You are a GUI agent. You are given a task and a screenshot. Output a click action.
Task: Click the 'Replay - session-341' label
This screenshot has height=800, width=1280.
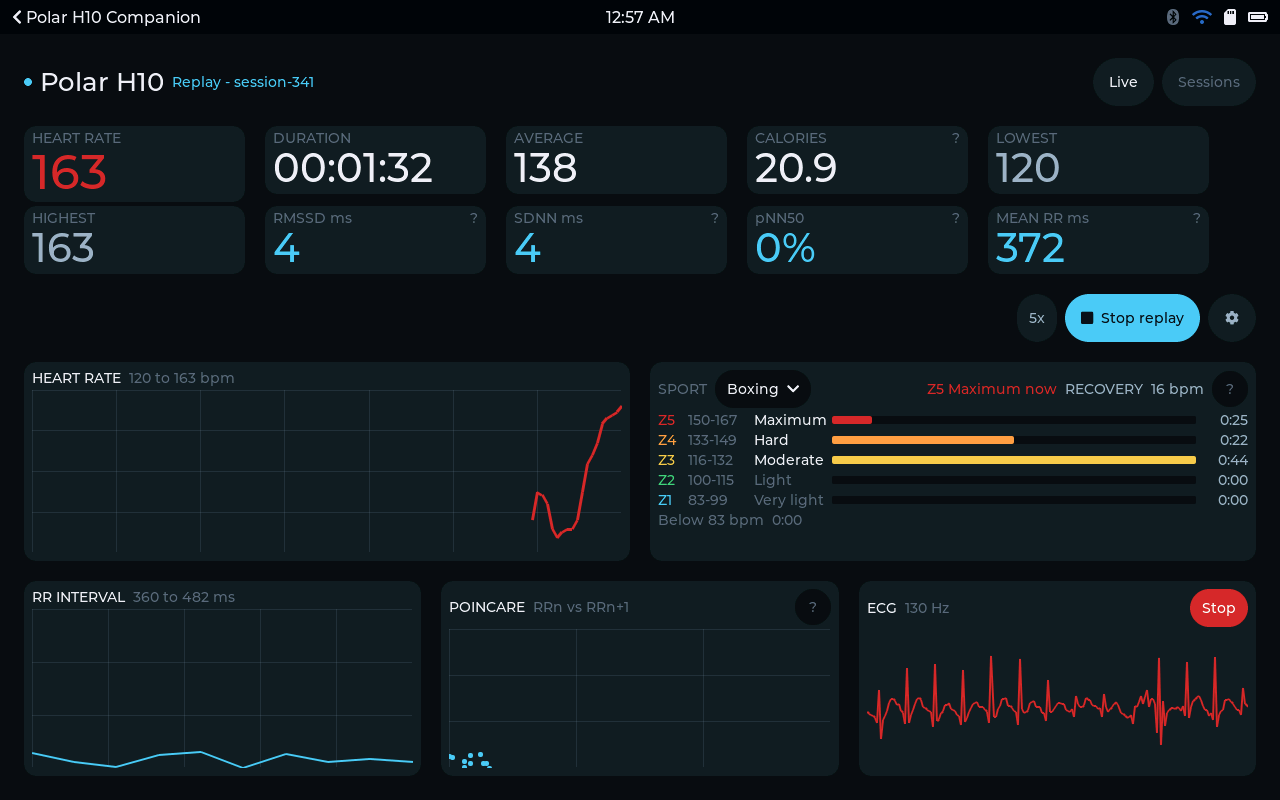[x=243, y=82]
